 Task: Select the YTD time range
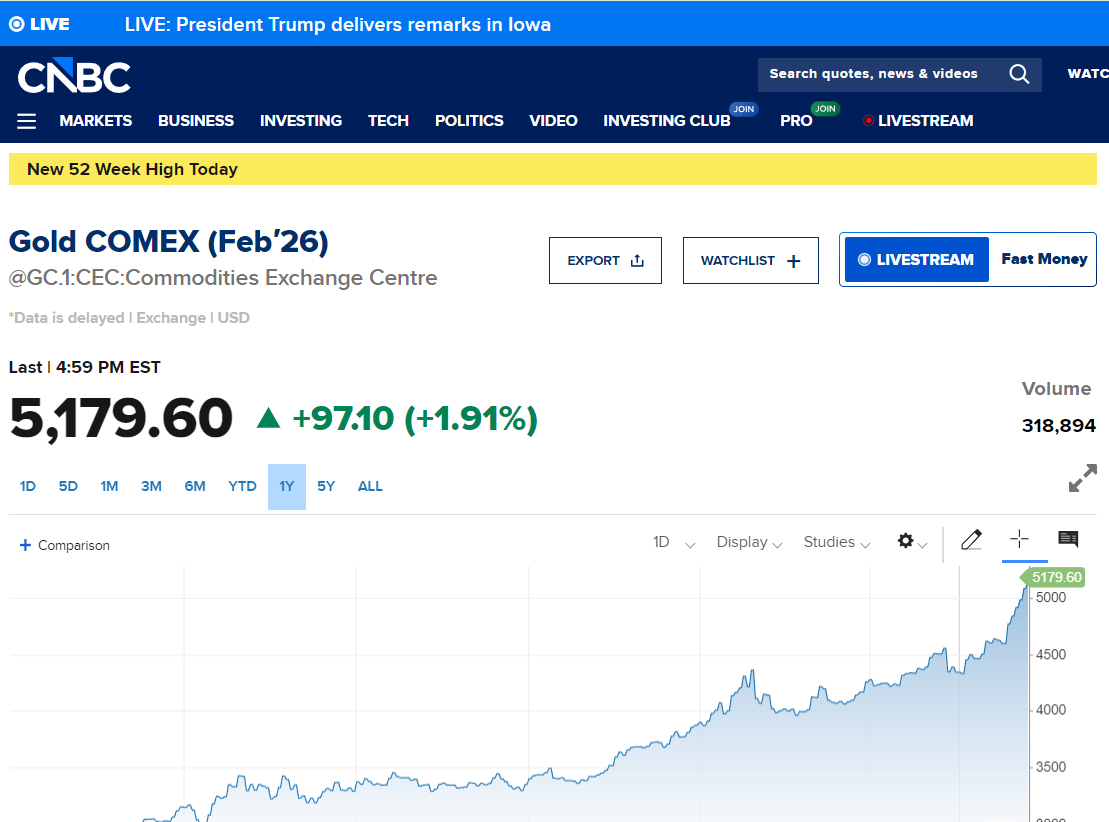tap(242, 487)
